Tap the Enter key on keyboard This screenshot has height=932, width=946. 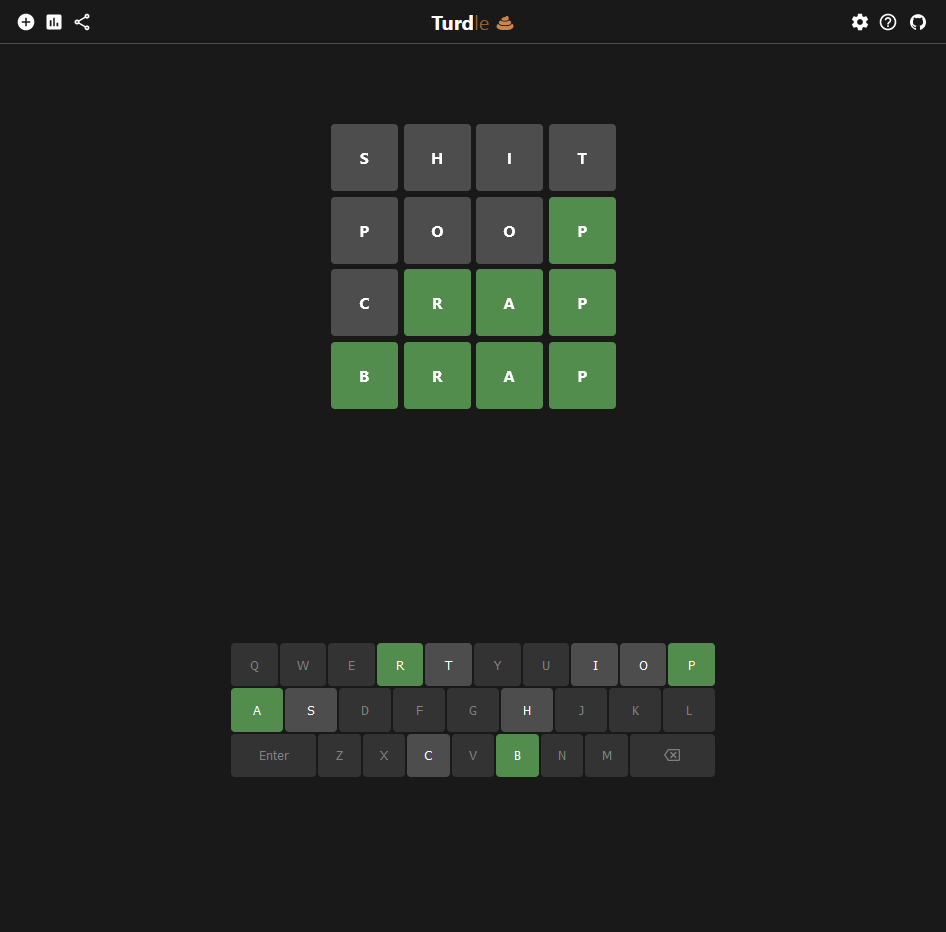tap(273, 755)
